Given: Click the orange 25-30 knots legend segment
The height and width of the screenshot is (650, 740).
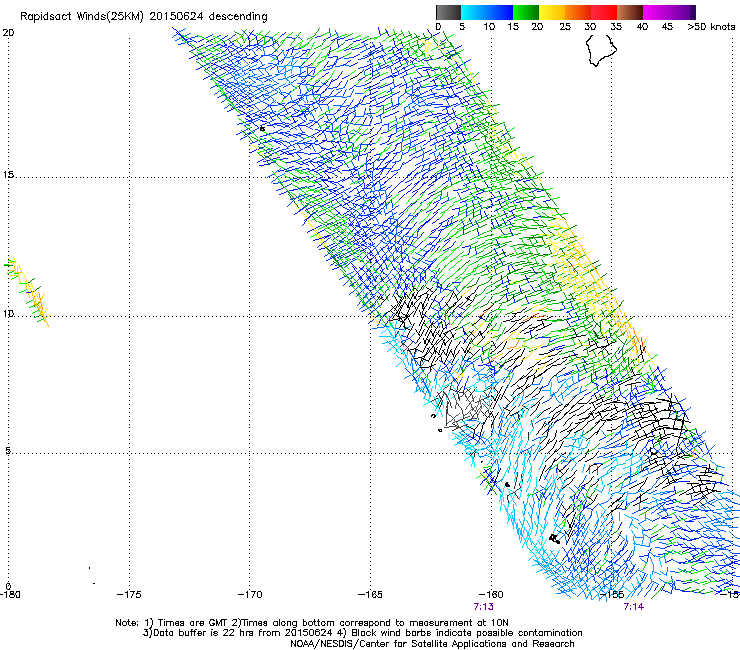Looking at the screenshot, I should pyautogui.click(x=578, y=12).
